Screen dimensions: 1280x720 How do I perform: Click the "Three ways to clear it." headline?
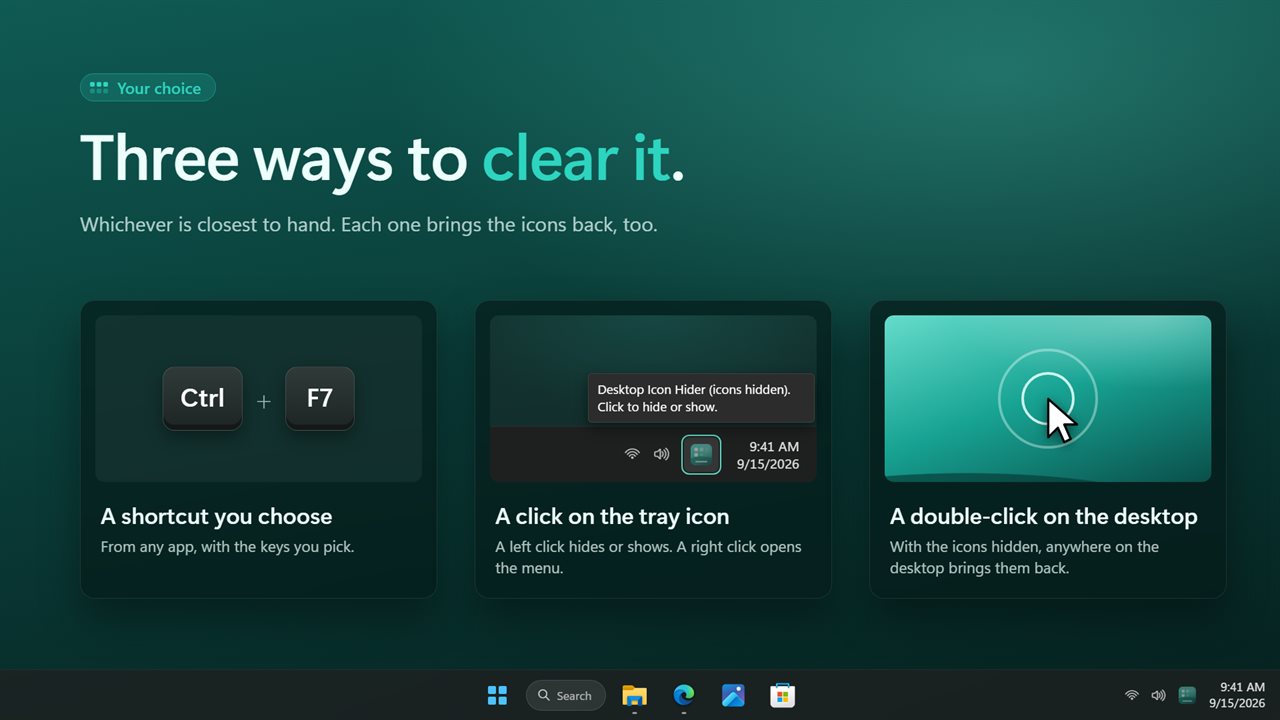[x=382, y=159]
